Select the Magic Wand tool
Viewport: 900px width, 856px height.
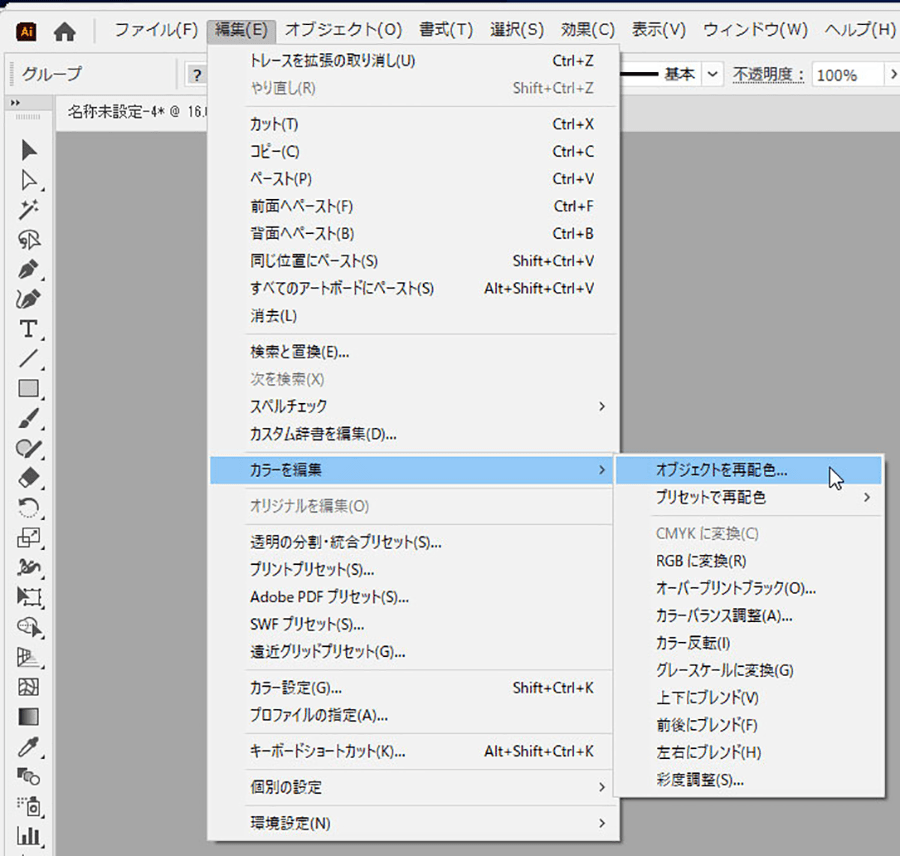pyautogui.click(x=29, y=210)
